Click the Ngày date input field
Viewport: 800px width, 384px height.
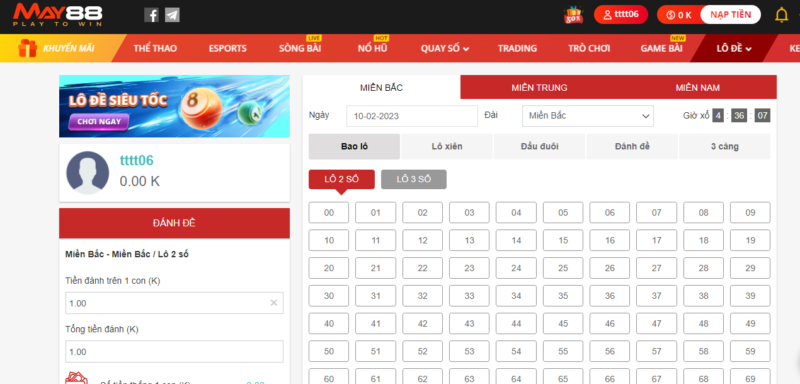[x=412, y=116]
